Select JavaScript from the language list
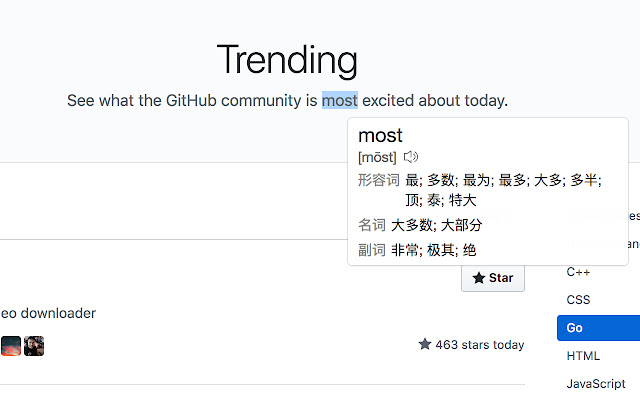 point(595,384)
